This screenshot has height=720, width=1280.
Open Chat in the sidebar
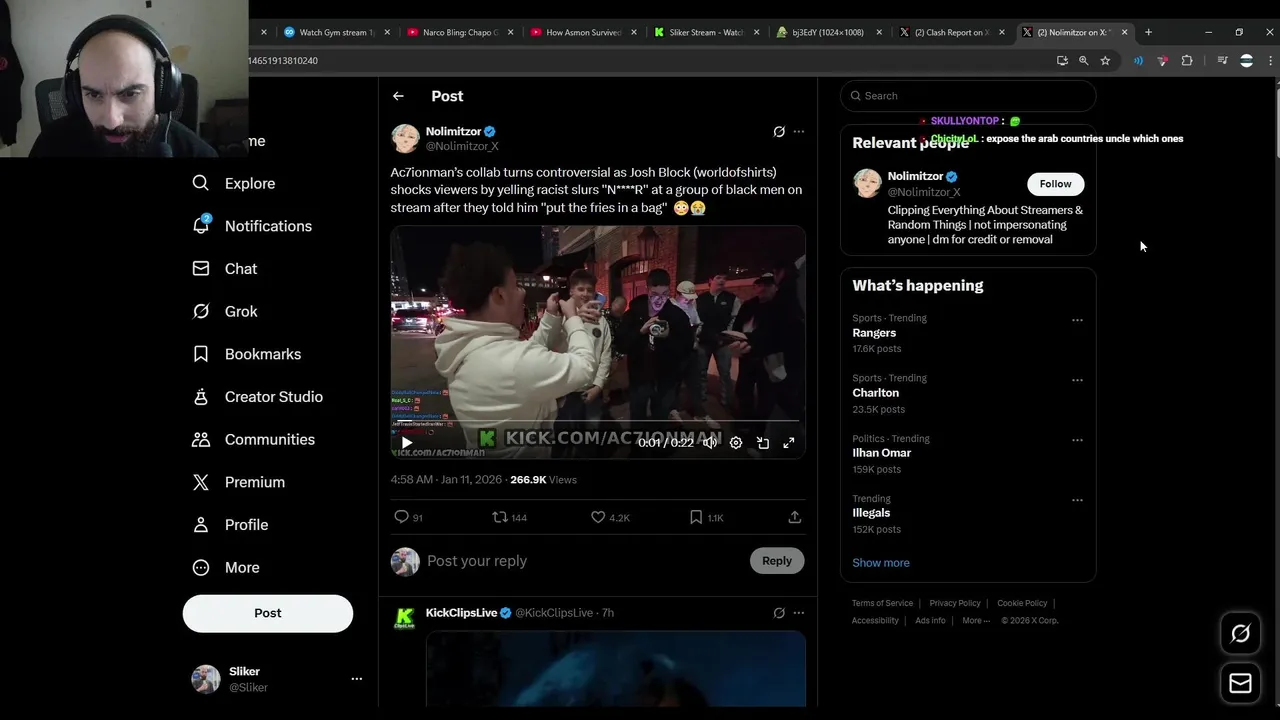pos(225,269)
